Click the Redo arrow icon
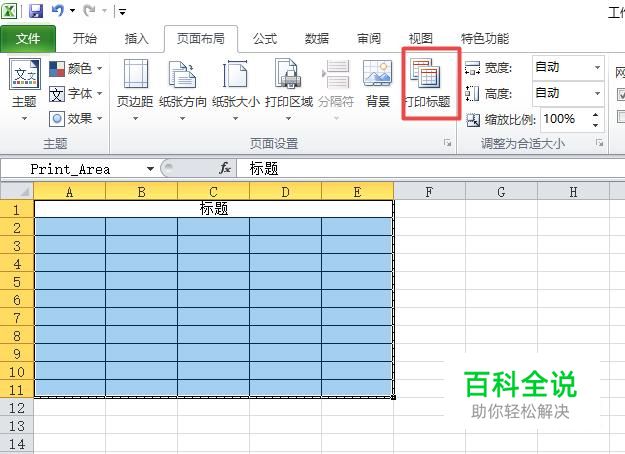625x454 pixels. [x=89, y=11]
